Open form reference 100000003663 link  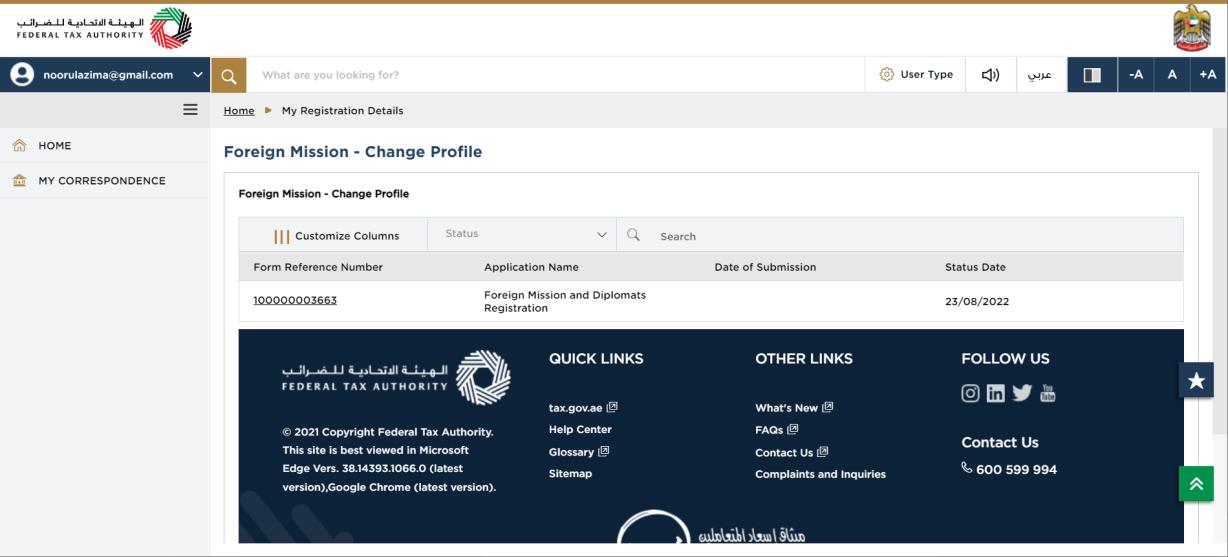click(x=295, y=301)
